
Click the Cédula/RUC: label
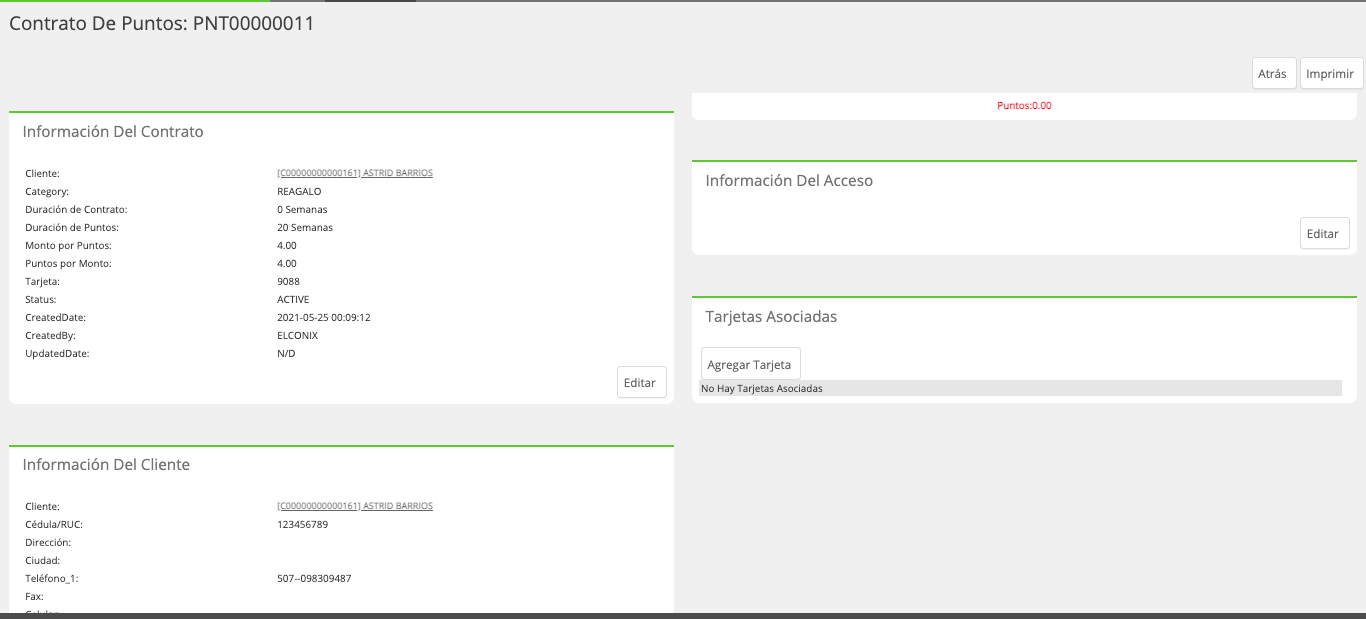[x=54, y=524]
